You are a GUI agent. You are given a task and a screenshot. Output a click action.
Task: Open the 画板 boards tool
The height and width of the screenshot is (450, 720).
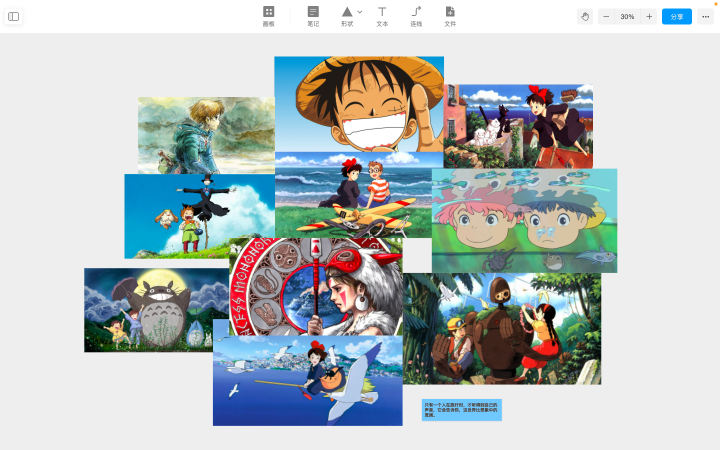269,17
